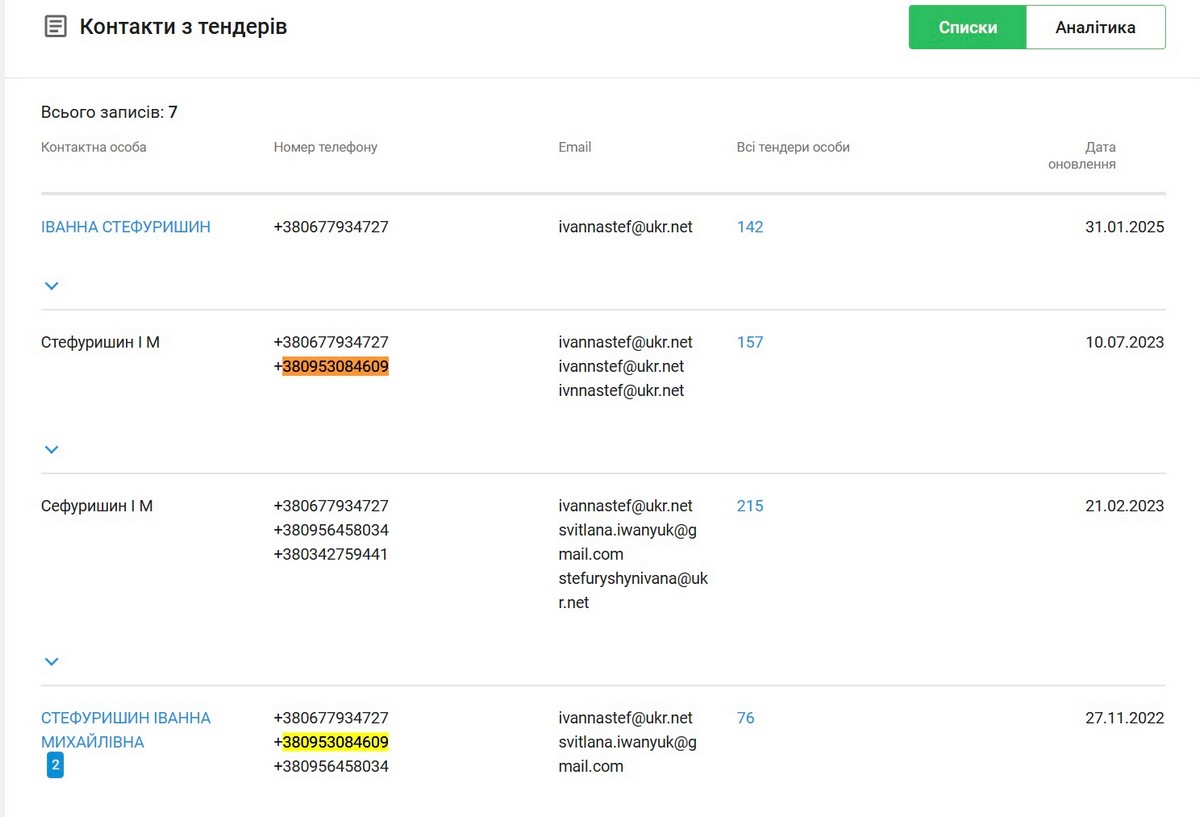The image size is (1200, 817).
Task: Switch to the Списки tab
Action: (967, 27)
